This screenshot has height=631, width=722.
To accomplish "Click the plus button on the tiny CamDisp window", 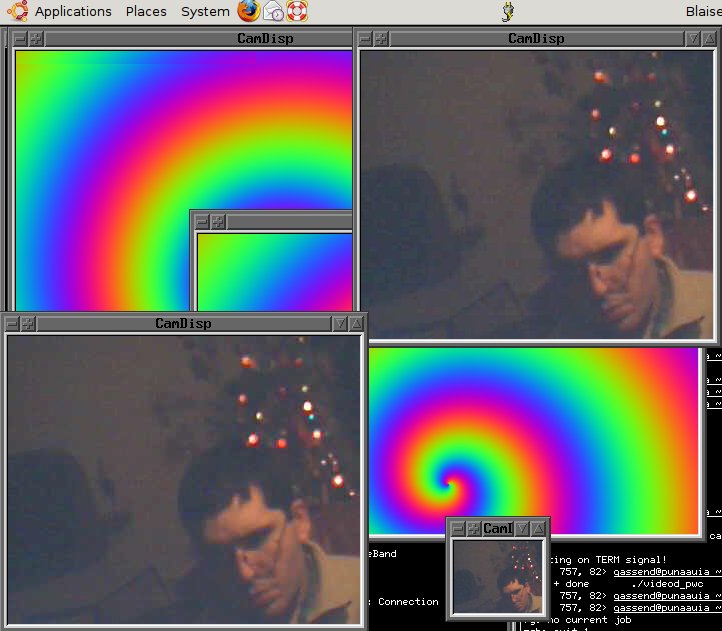I will [x=474, y=528].
